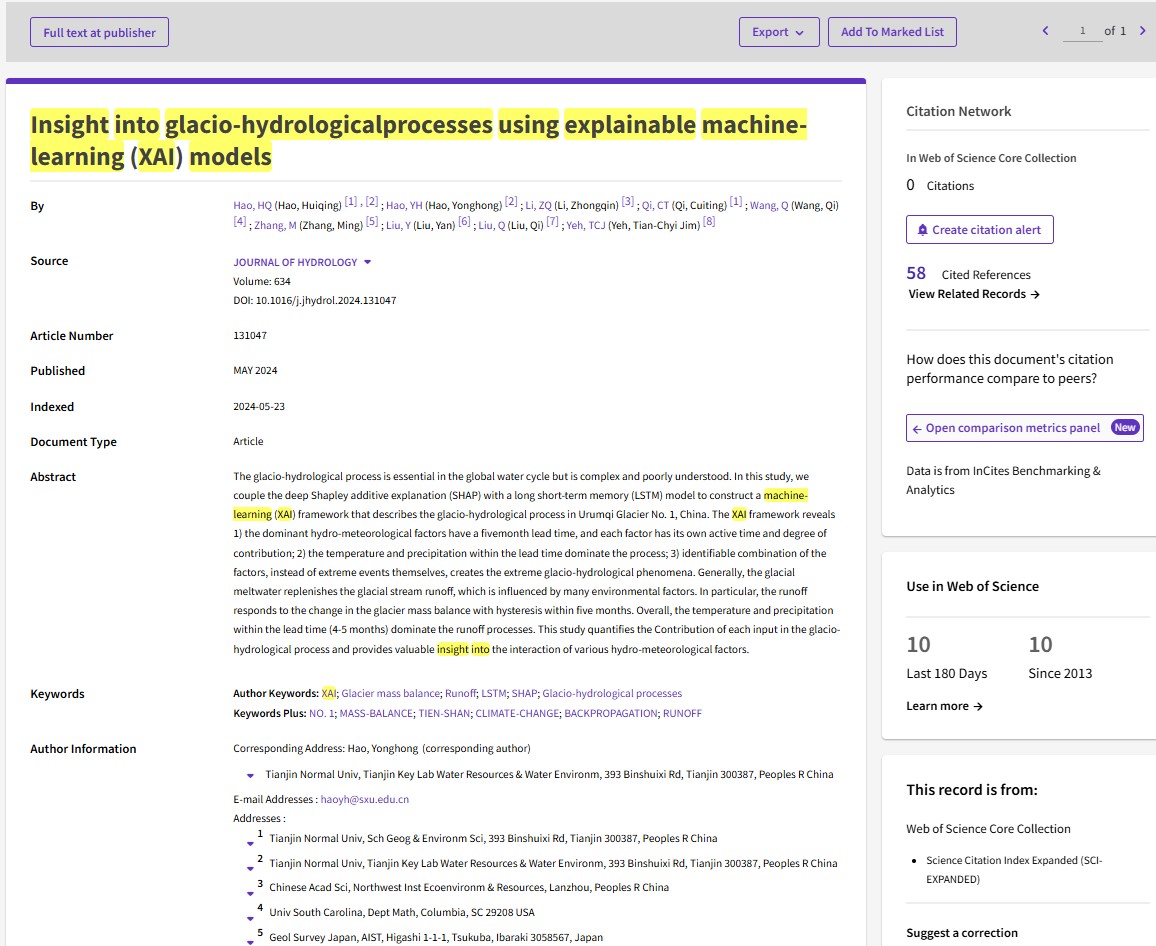Click RUNOFF Keywords Plus term
This screenshot has width=1156, height=946.
[682, 713]
